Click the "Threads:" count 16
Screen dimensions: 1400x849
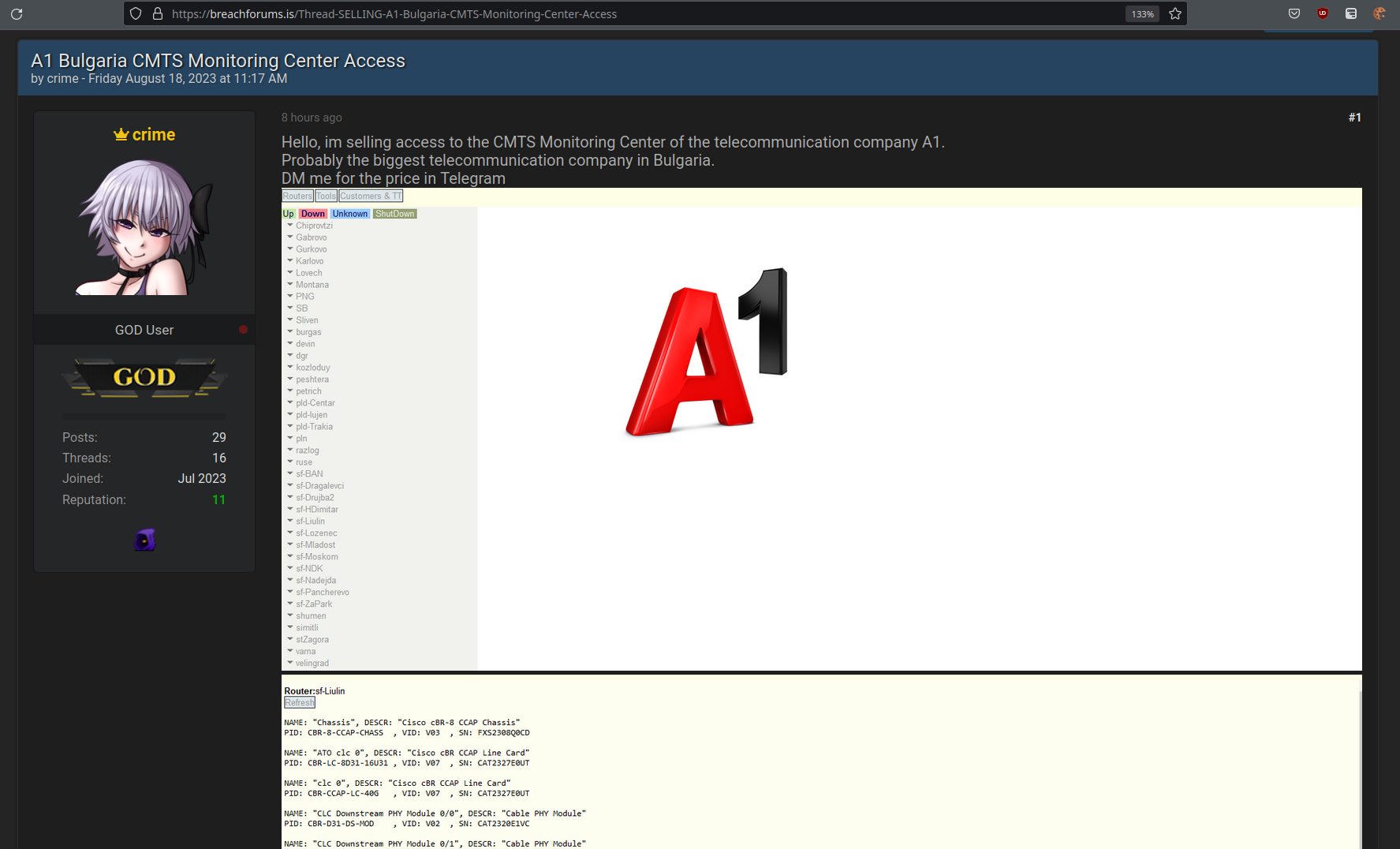tap(219, 458)
